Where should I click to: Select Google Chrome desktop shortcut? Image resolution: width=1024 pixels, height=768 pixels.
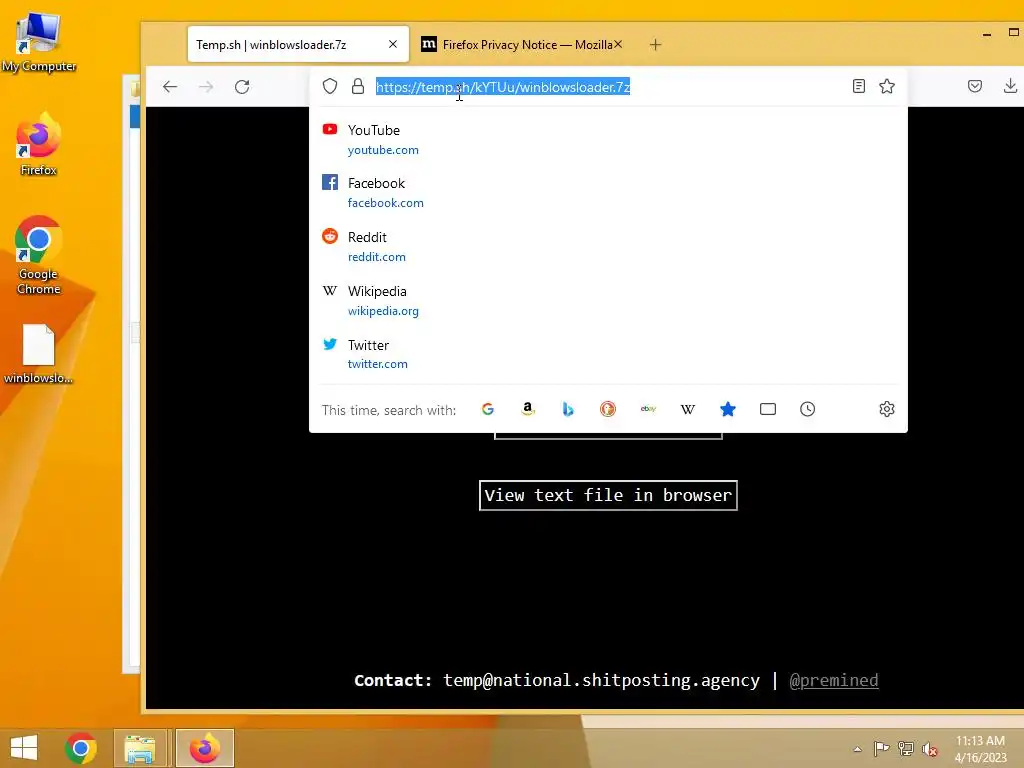point(39,256)
